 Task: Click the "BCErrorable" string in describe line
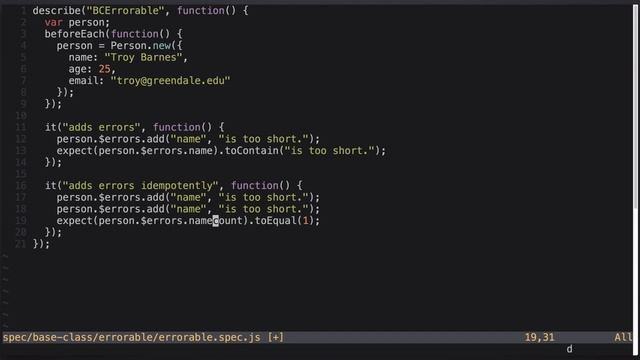[x=125, y=11]
